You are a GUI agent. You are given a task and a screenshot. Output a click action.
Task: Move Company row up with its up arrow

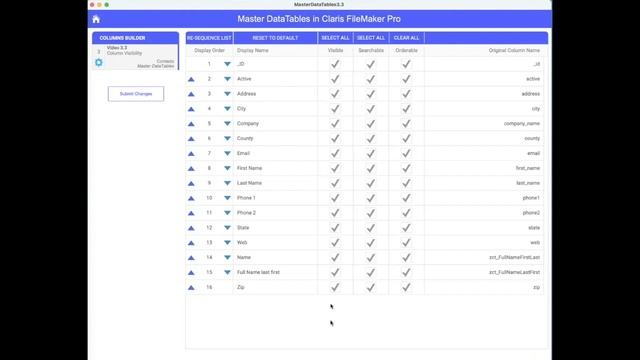191,124
